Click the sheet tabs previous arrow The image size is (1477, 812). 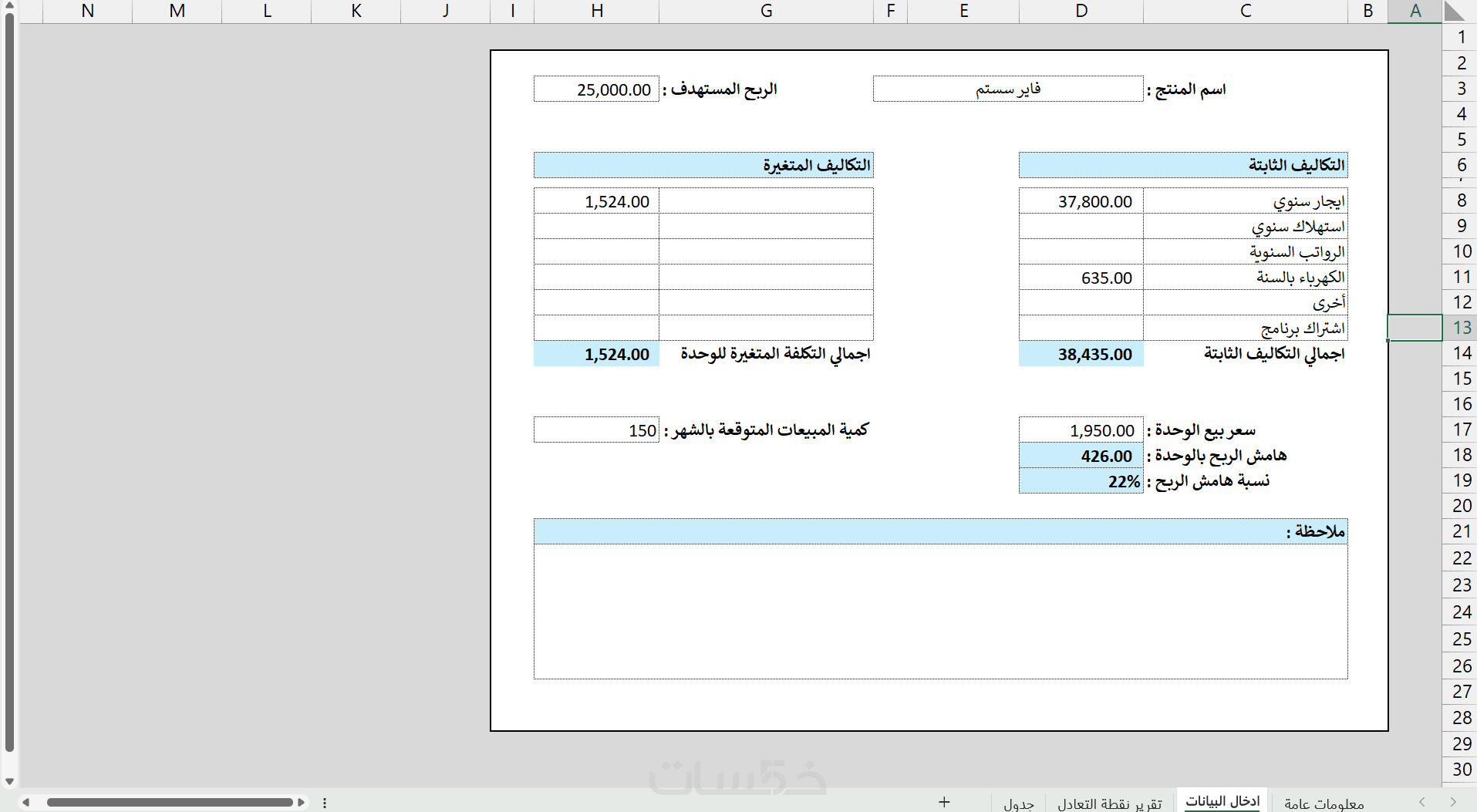(x=1422, y=802)
